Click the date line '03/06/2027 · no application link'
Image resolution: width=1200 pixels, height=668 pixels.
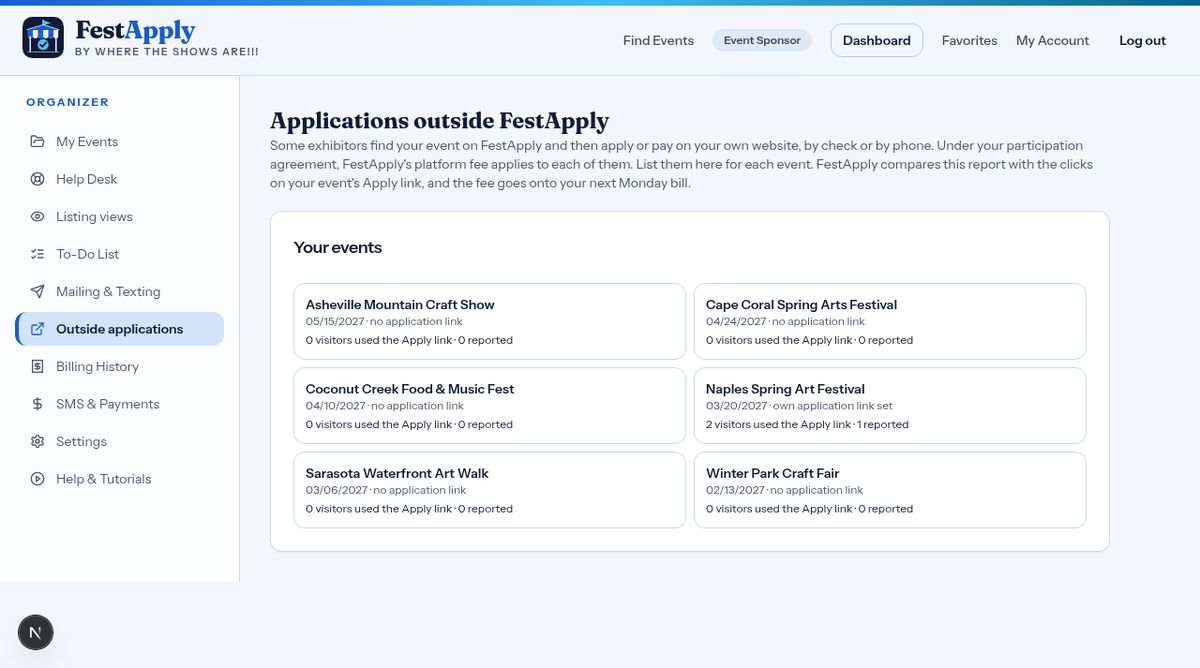click(386, 490)
